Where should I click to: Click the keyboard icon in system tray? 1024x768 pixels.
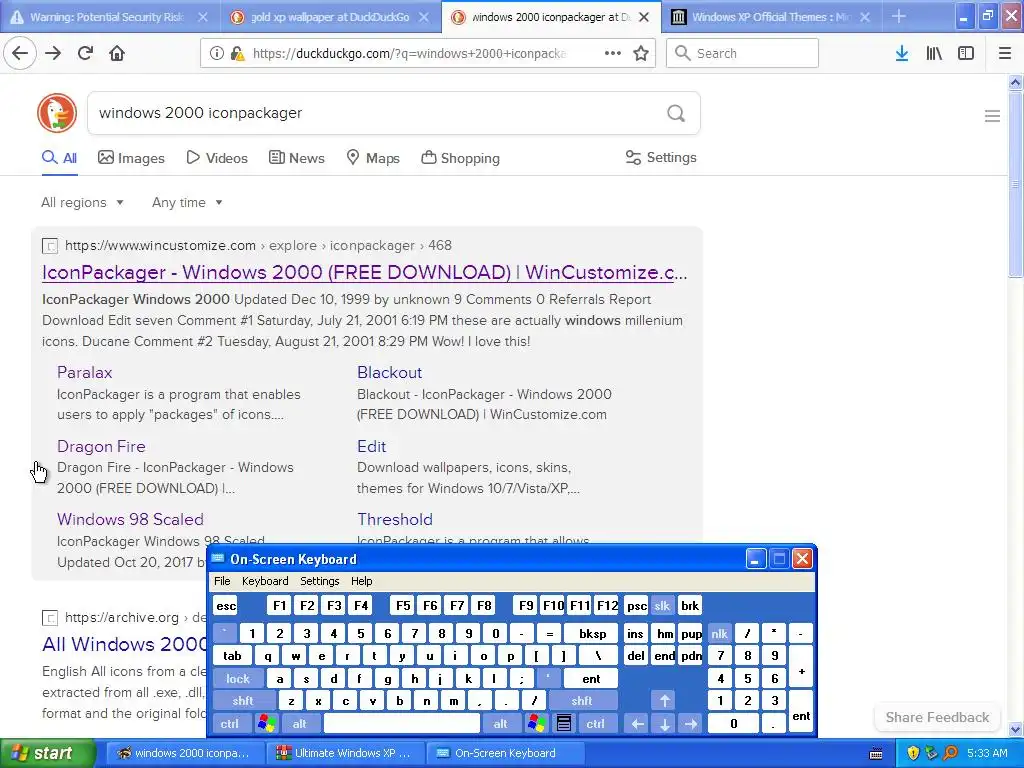point(876,754)
